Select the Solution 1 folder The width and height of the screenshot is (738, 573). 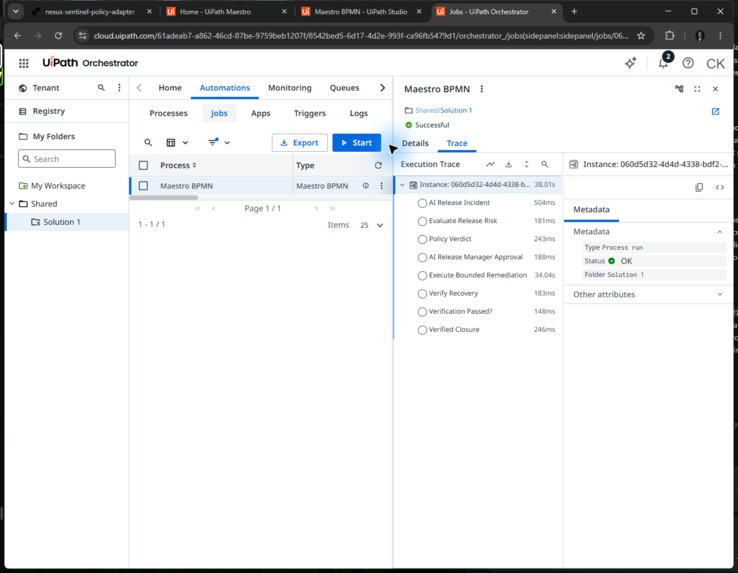62,222
